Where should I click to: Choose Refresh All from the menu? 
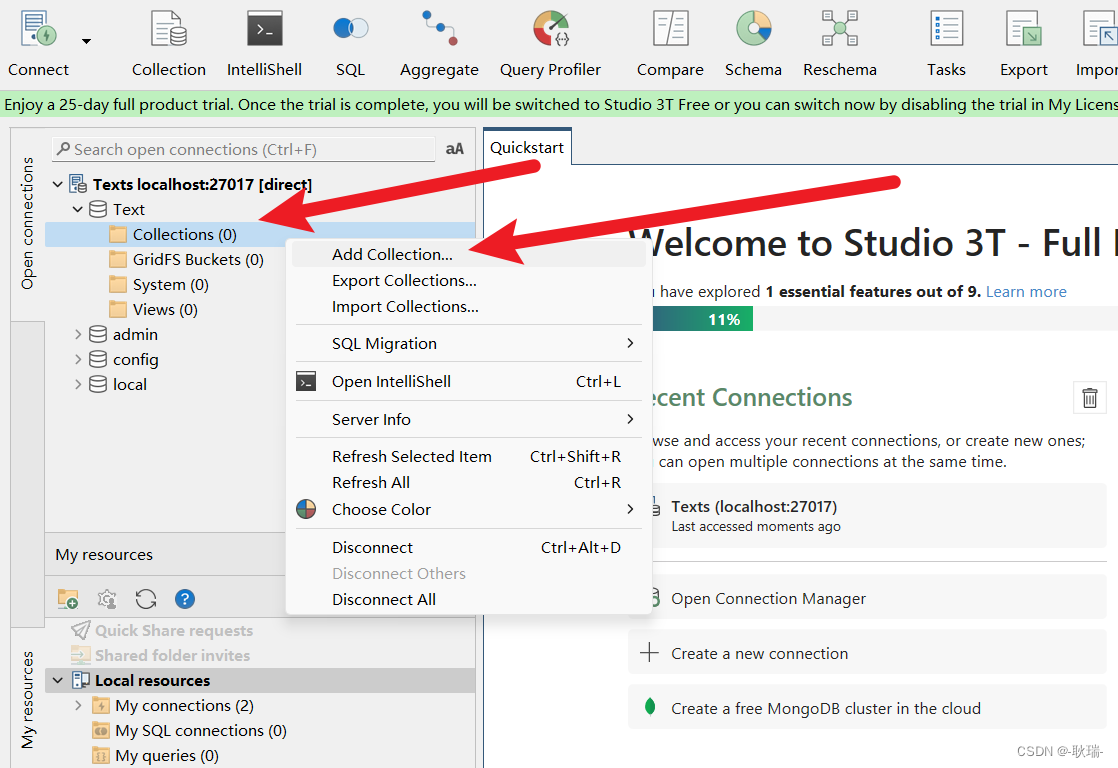pos(468,483)
